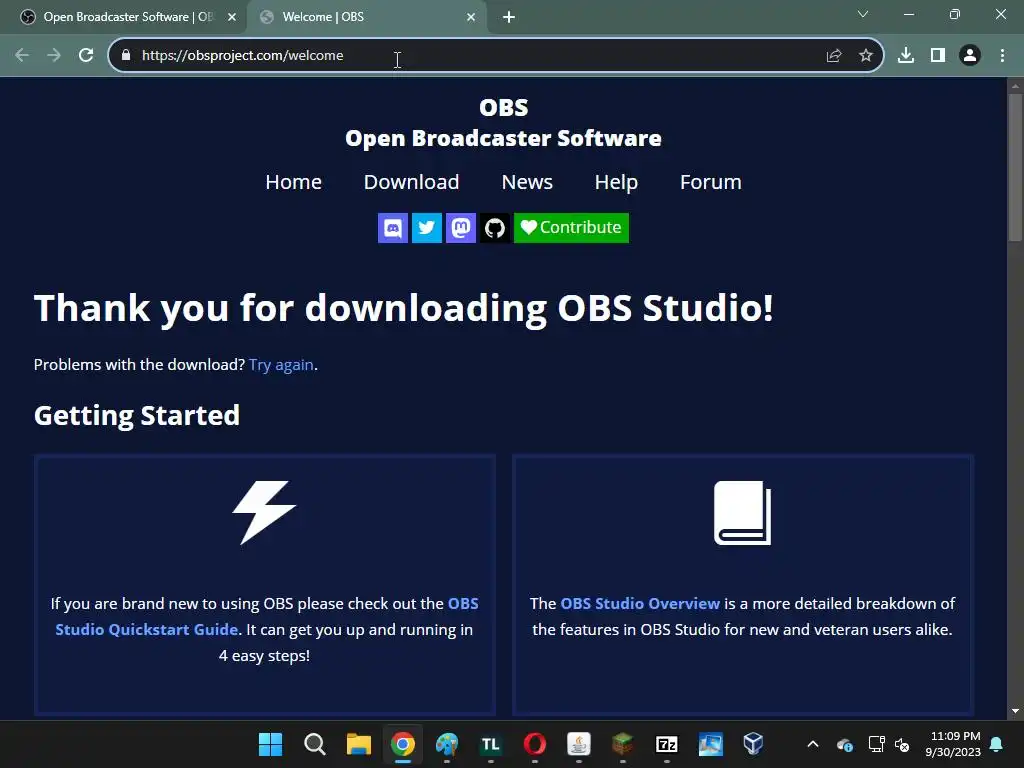Open the Chrome profile icon

point(970,56)
